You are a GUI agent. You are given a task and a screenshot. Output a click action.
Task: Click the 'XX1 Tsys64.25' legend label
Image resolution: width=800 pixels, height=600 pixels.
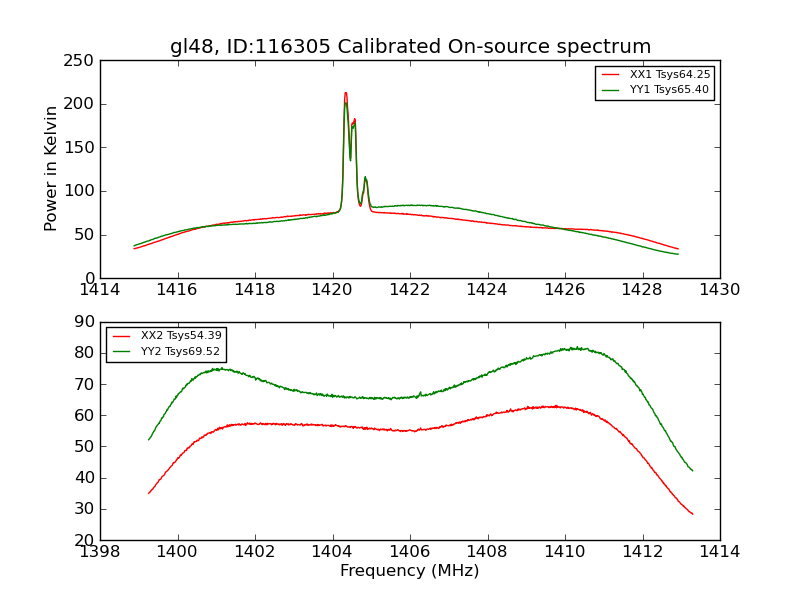coord(669,74)
